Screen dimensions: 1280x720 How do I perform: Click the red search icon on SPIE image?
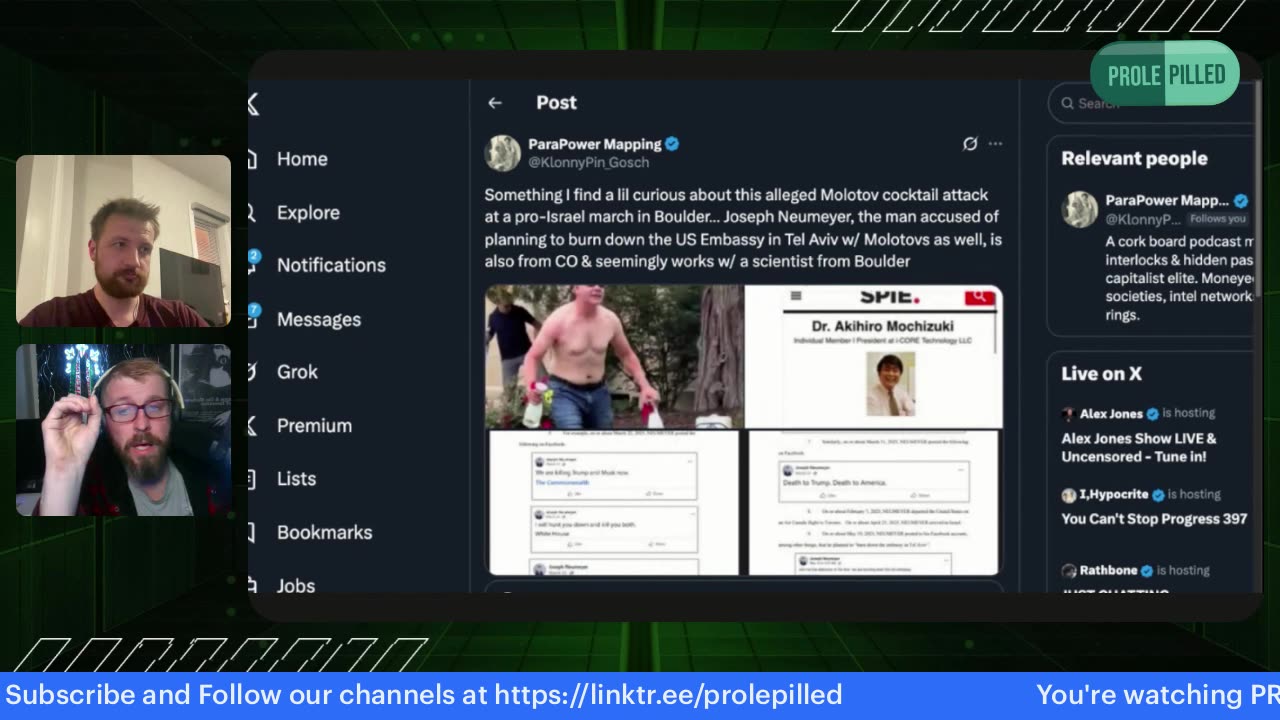coord(979,296)
